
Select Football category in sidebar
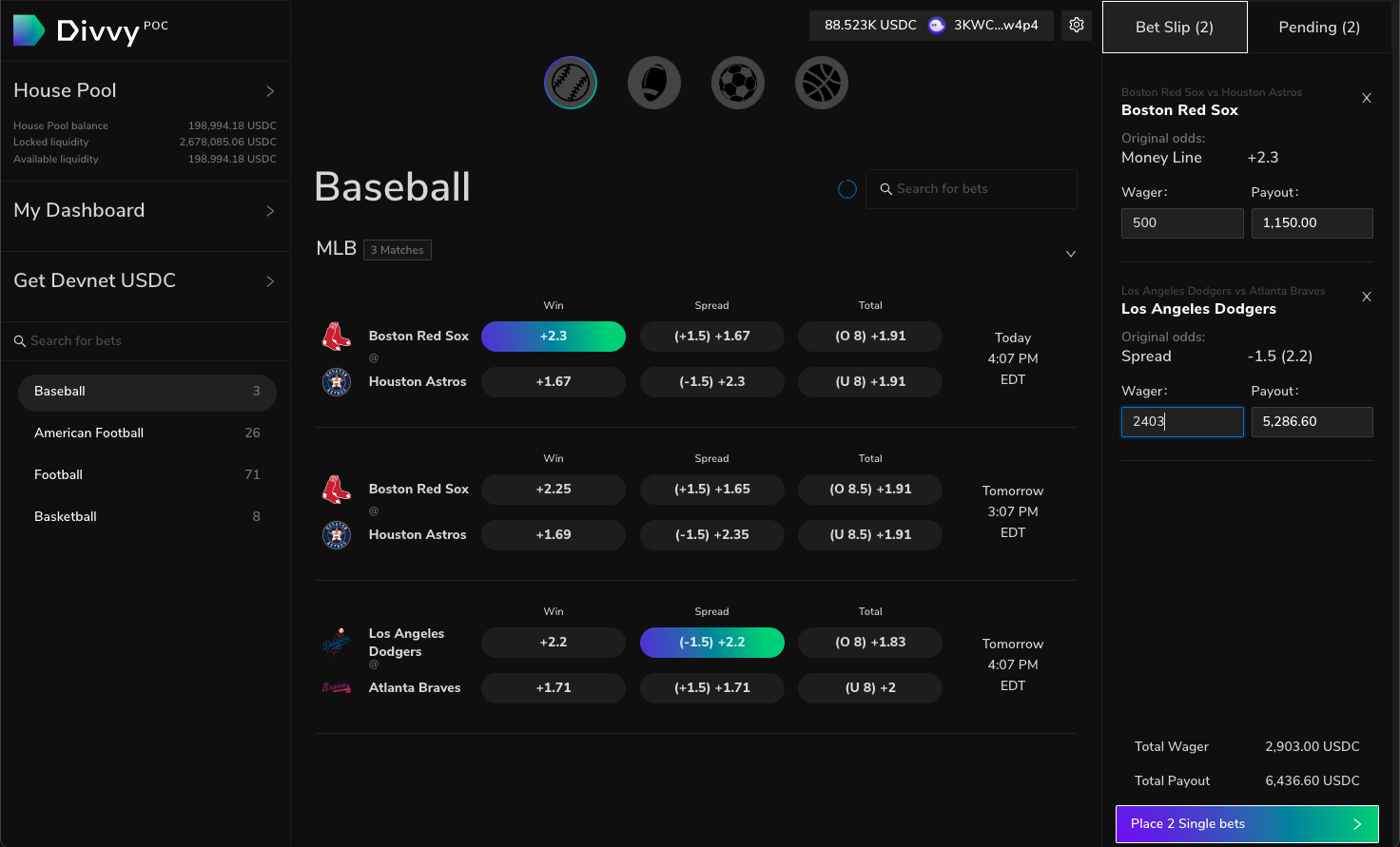147,475
